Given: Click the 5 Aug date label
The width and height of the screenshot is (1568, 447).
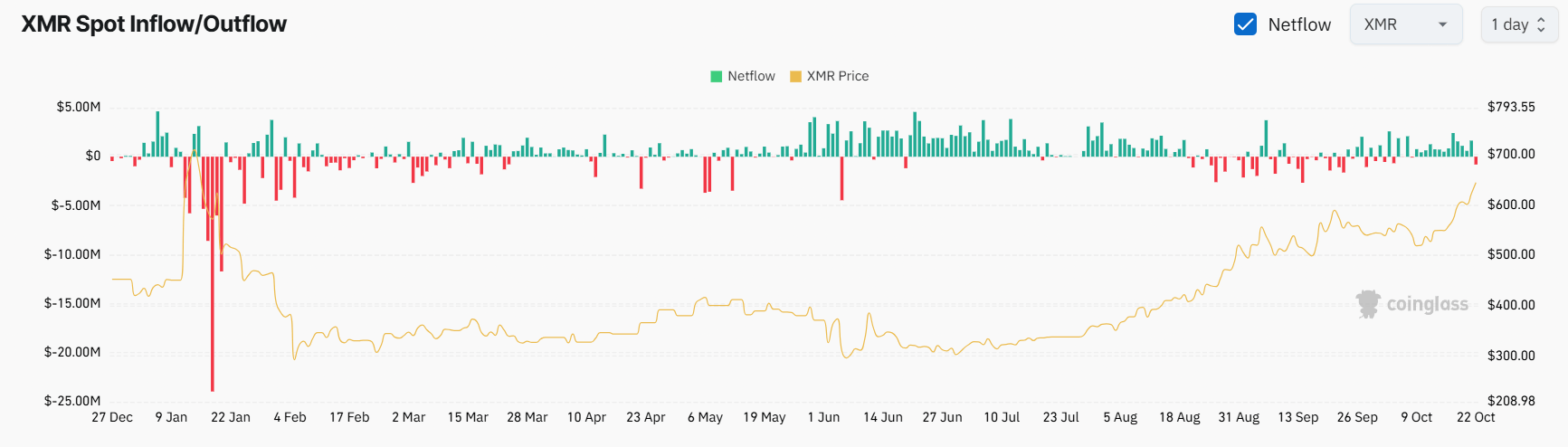Looking at the screenshot, I should (1120, 417).
